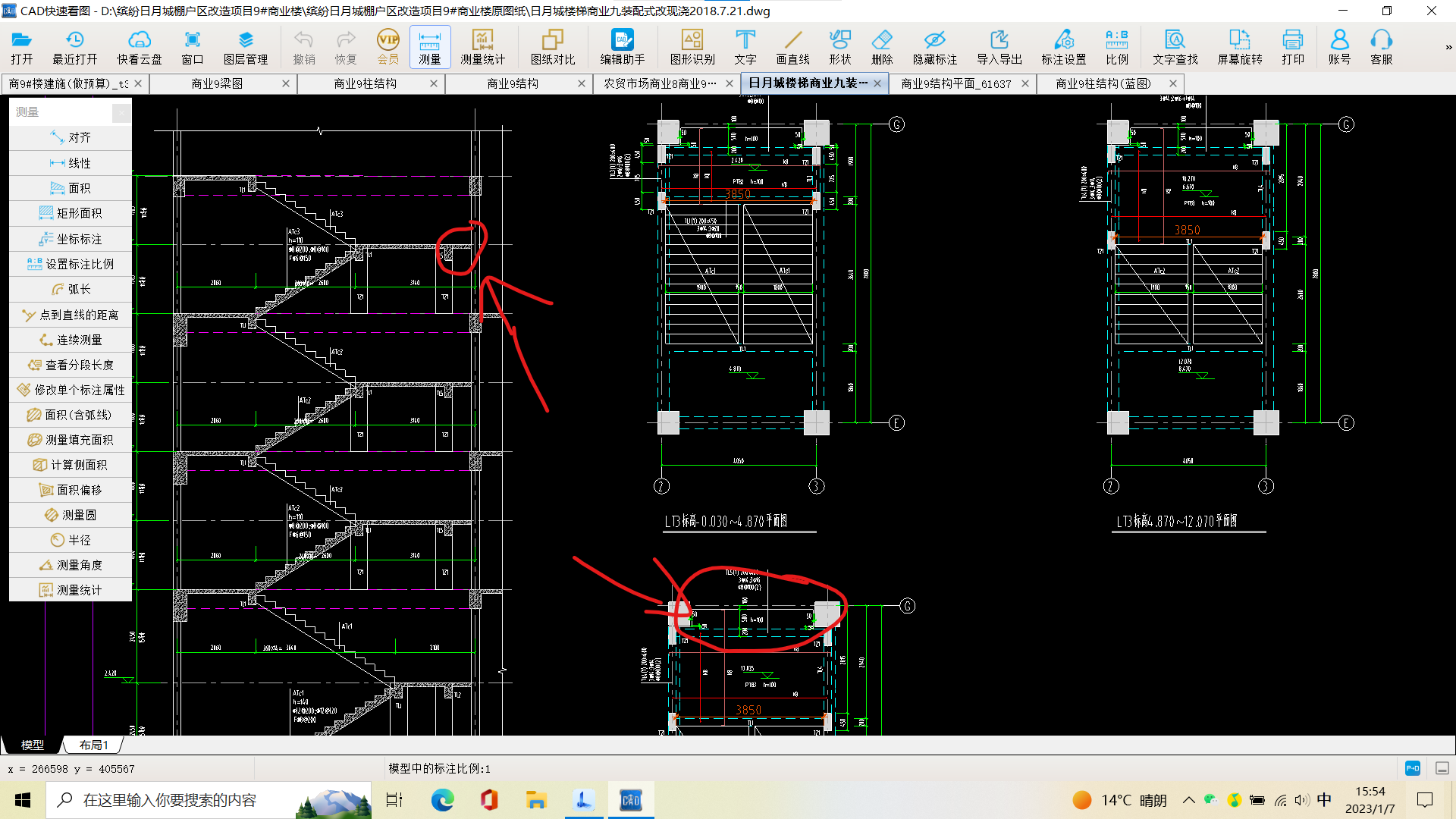Open the 比例 scale tool
This screenshot has height=819, width=1456.
coord(1117,47)
